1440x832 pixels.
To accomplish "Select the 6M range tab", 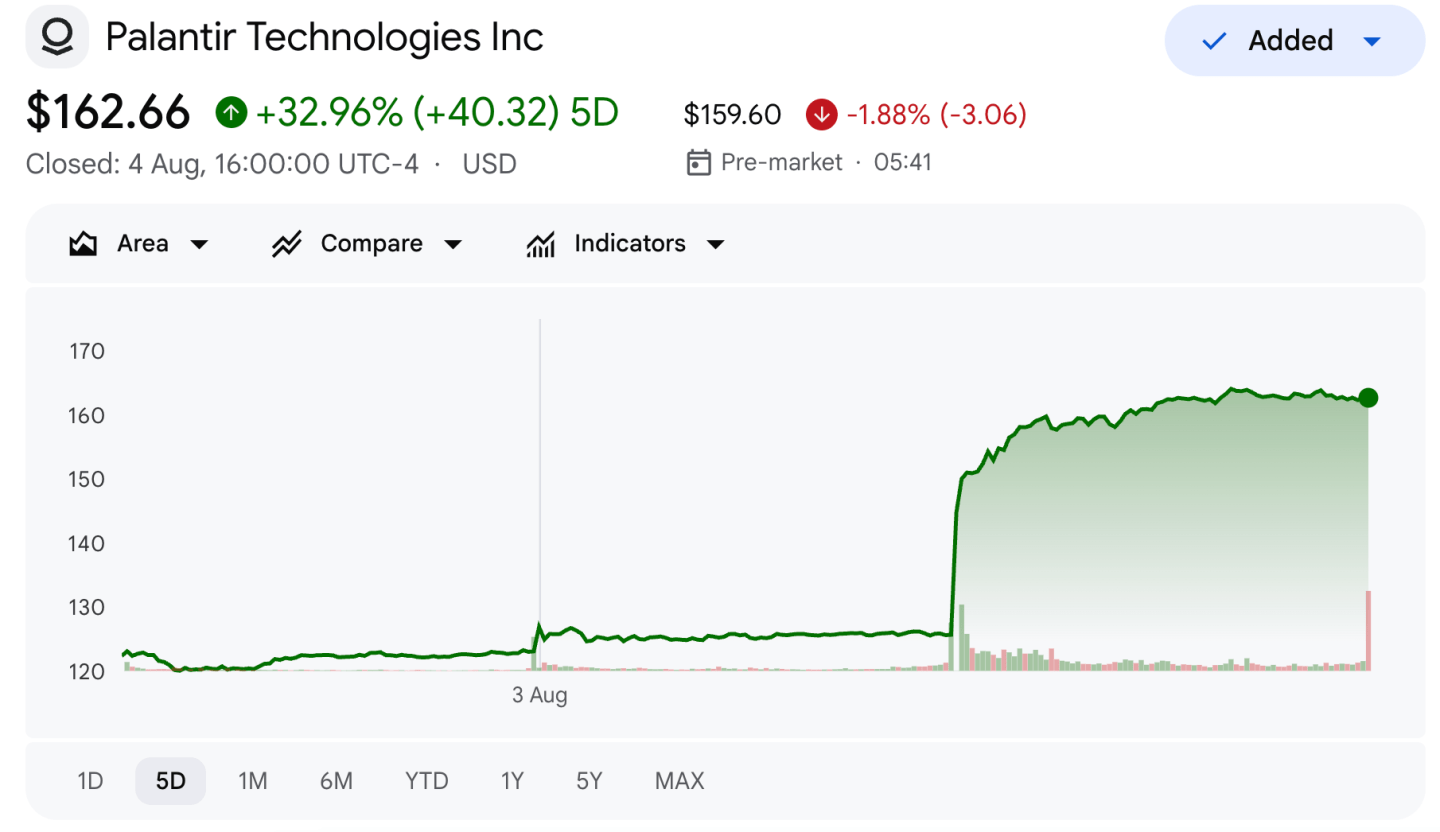I will (336, 781).
